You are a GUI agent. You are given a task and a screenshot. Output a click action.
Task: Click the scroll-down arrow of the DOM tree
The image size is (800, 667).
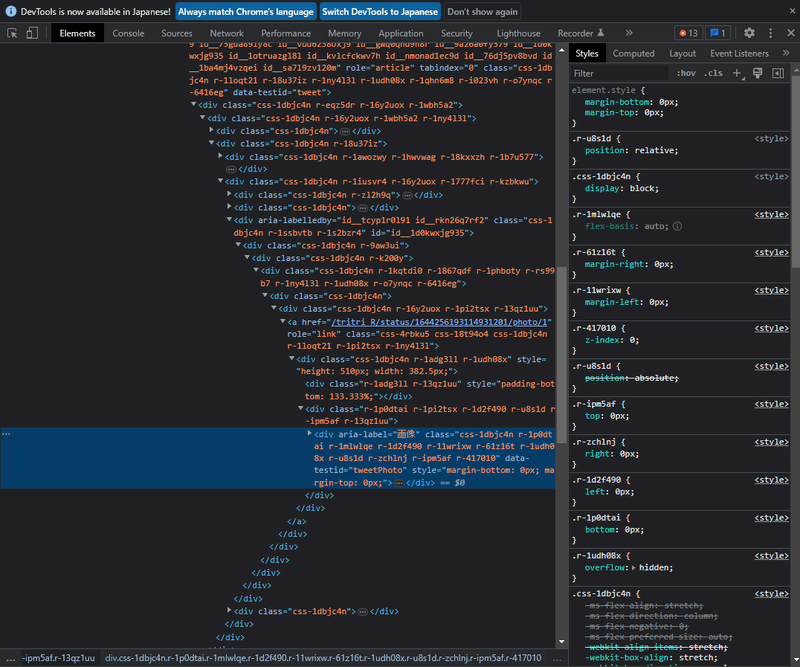[x=562, y=641]
